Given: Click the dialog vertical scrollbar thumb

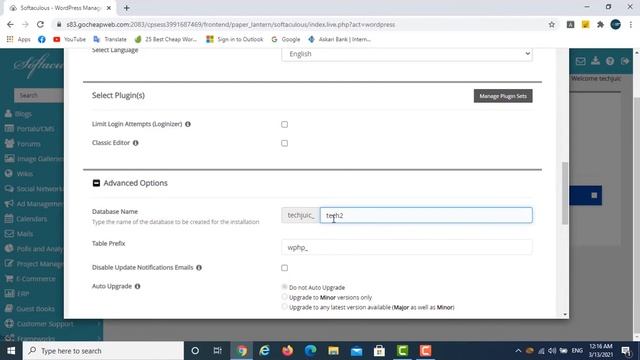Looking at the screenshot, I should 565,193.
